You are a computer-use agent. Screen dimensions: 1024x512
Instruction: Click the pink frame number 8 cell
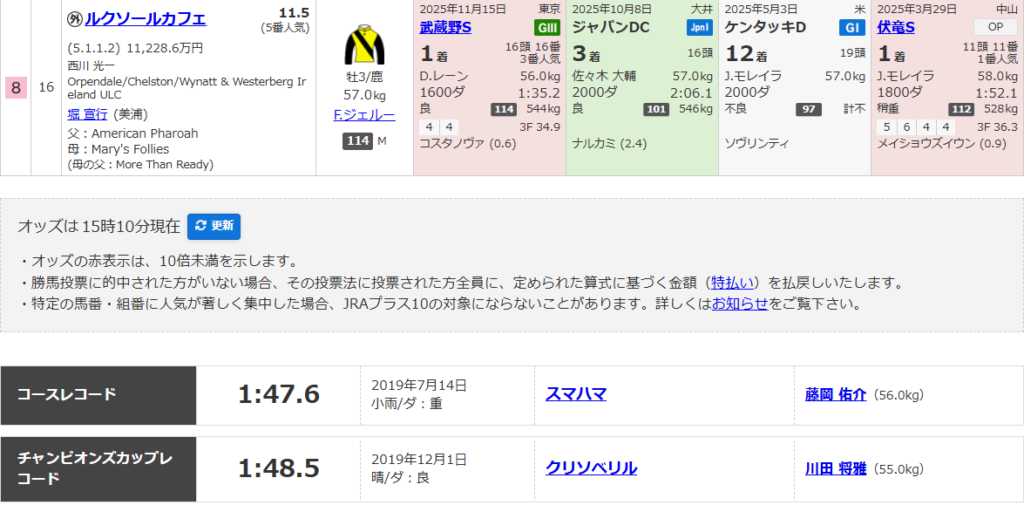point(15,87)
